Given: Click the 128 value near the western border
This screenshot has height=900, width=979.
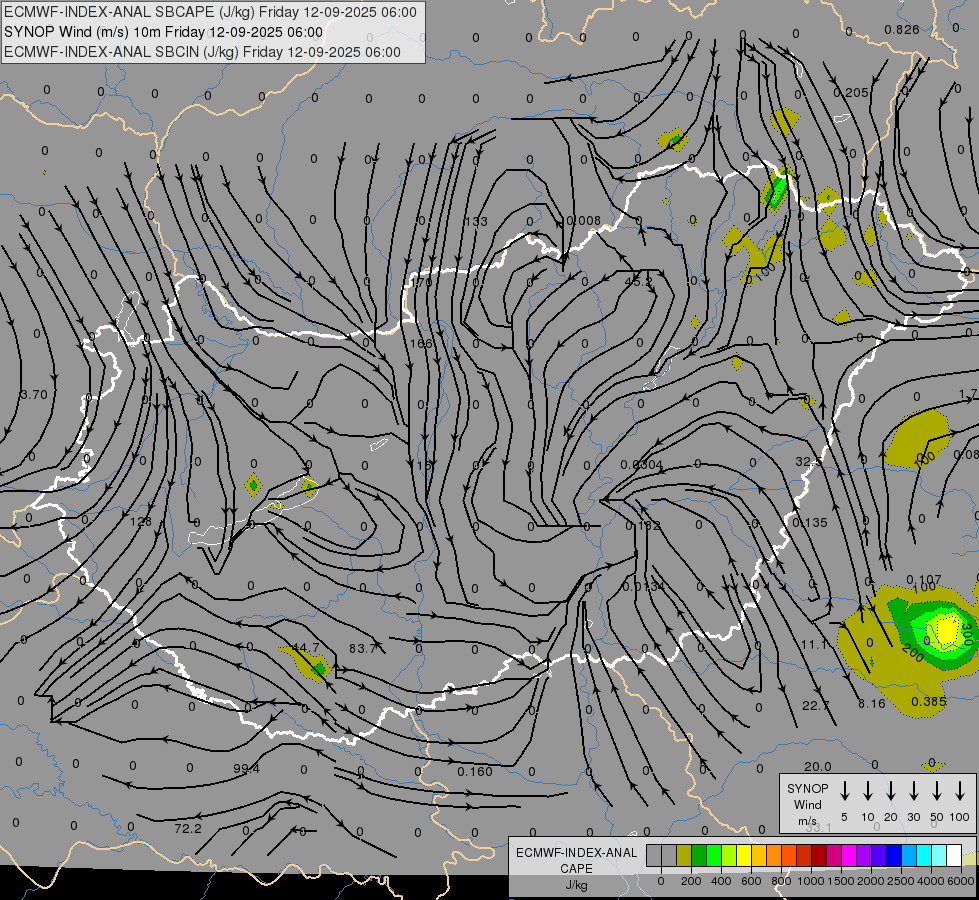Looking at the screenshot, I should pyautogui.click(x=140, y=521).
